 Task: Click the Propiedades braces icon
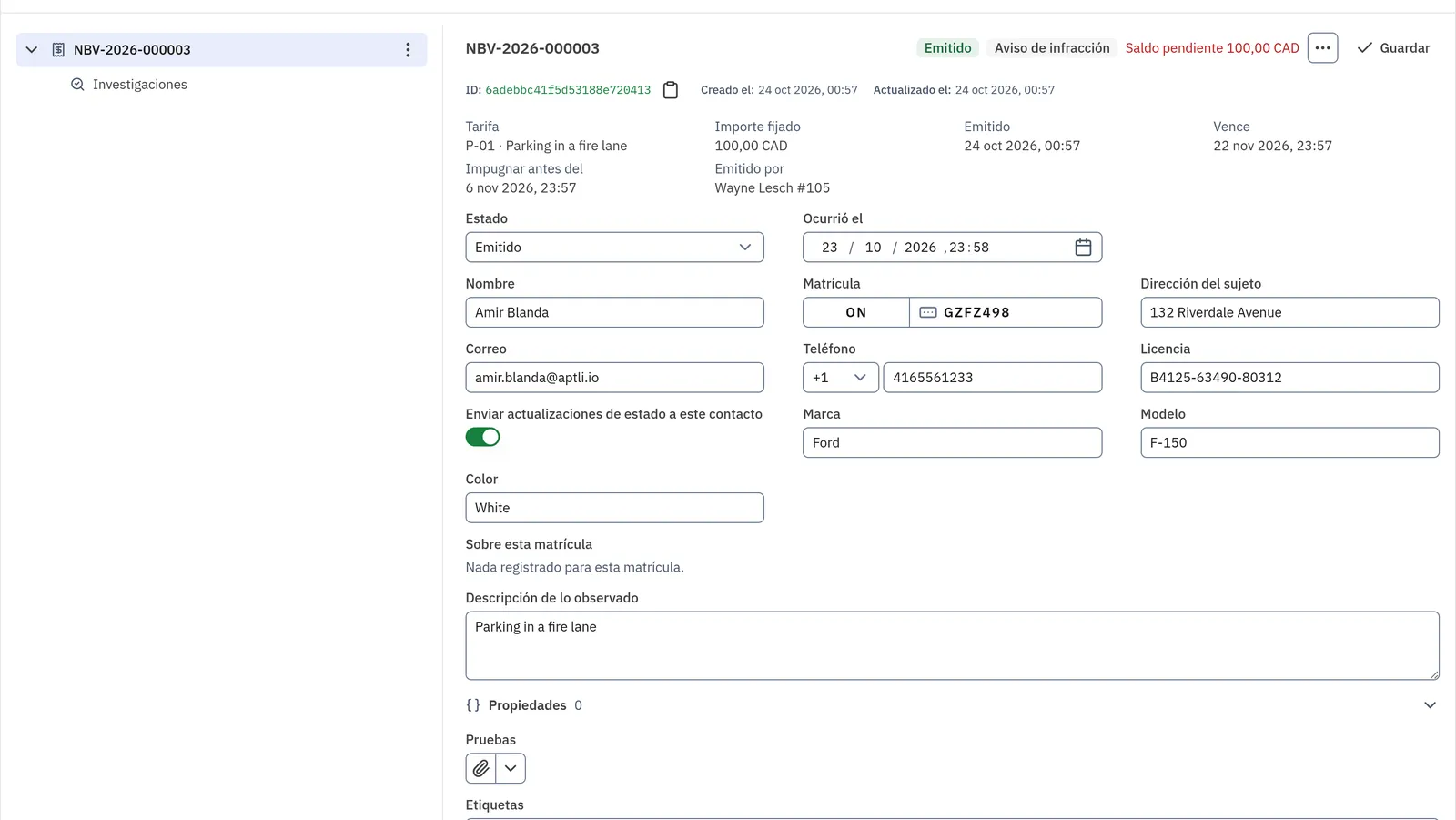(x=473, y=705)
